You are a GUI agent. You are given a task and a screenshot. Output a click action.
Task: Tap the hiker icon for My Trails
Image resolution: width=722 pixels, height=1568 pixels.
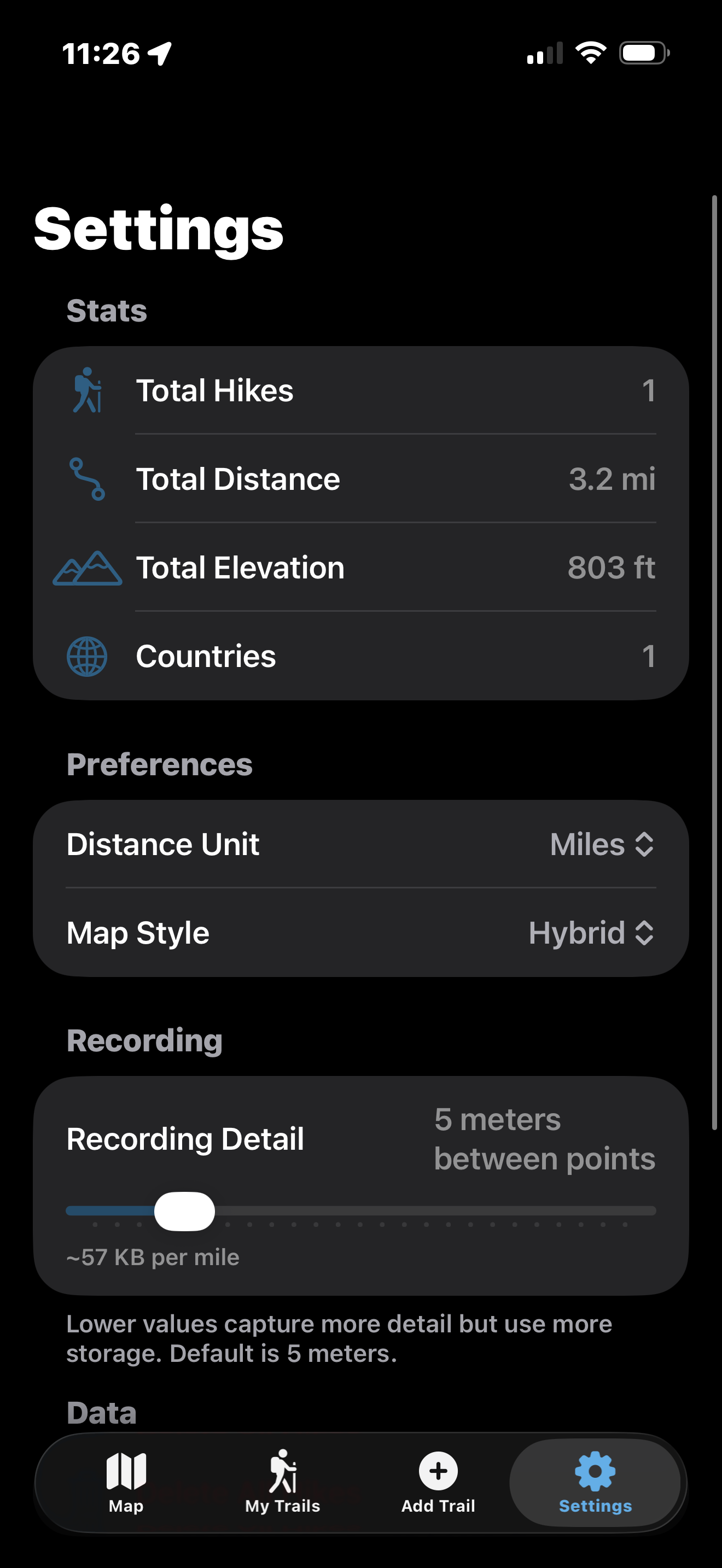[282, 1471]
